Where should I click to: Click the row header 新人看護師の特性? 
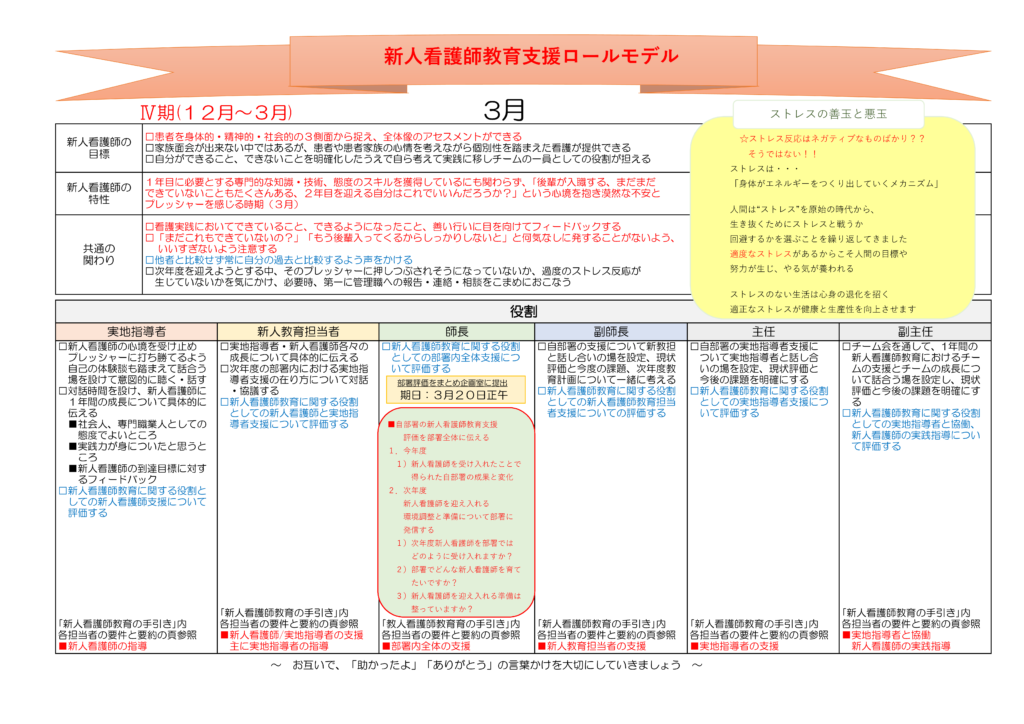[99, 193]
